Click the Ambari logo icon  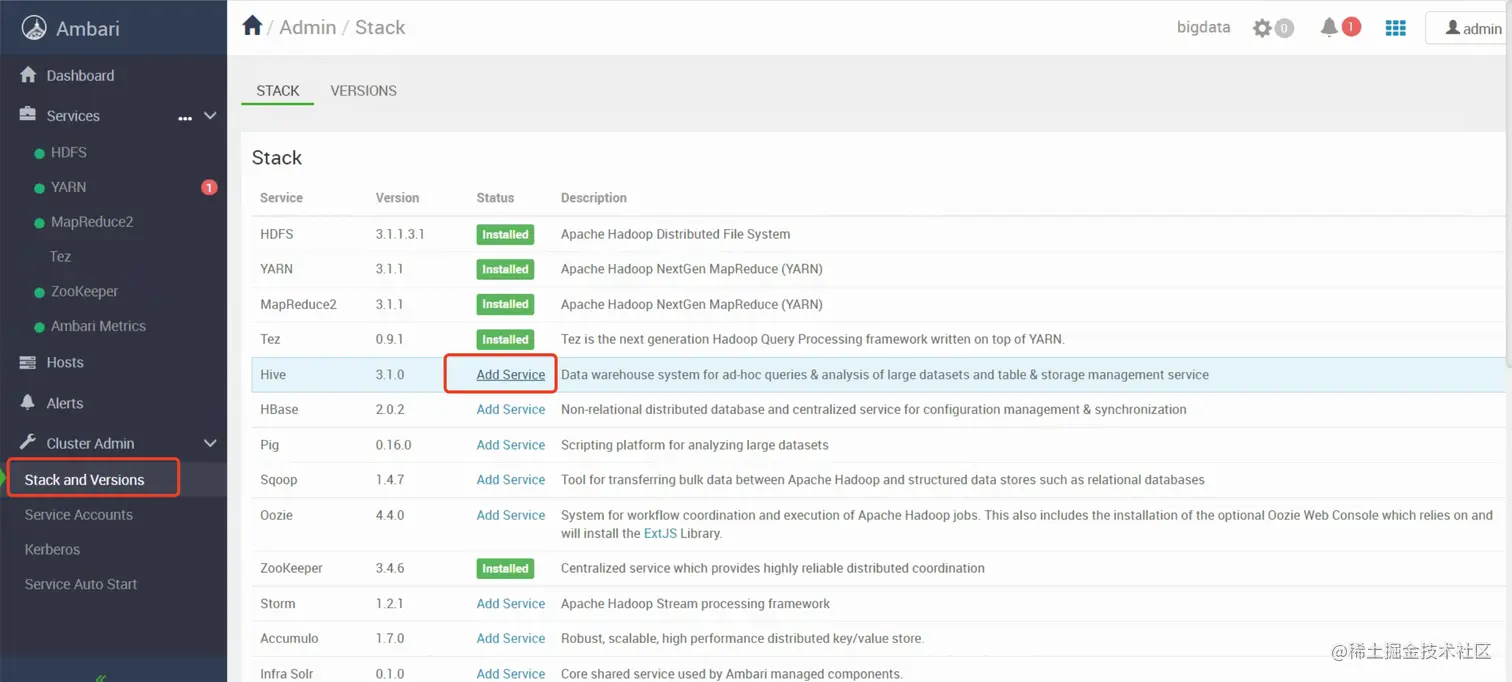(34, 28)
